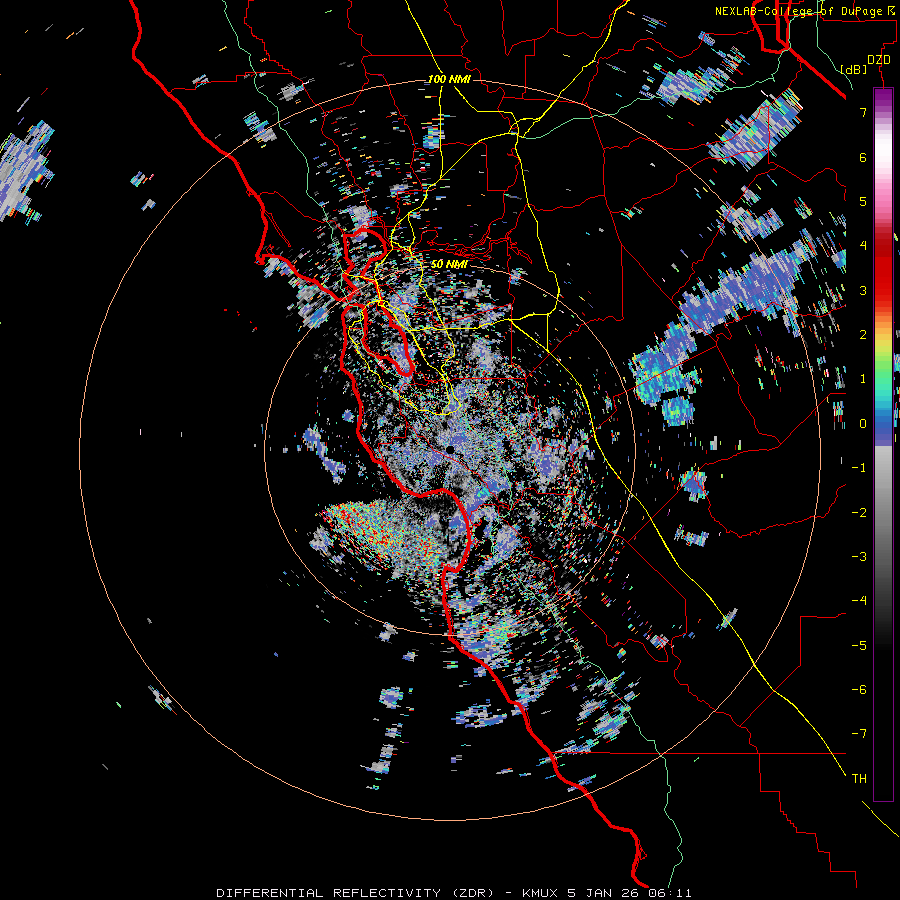Click the 1 value on color scale
The height and width of the screenshot is (900, 900).
click(863, 379)
